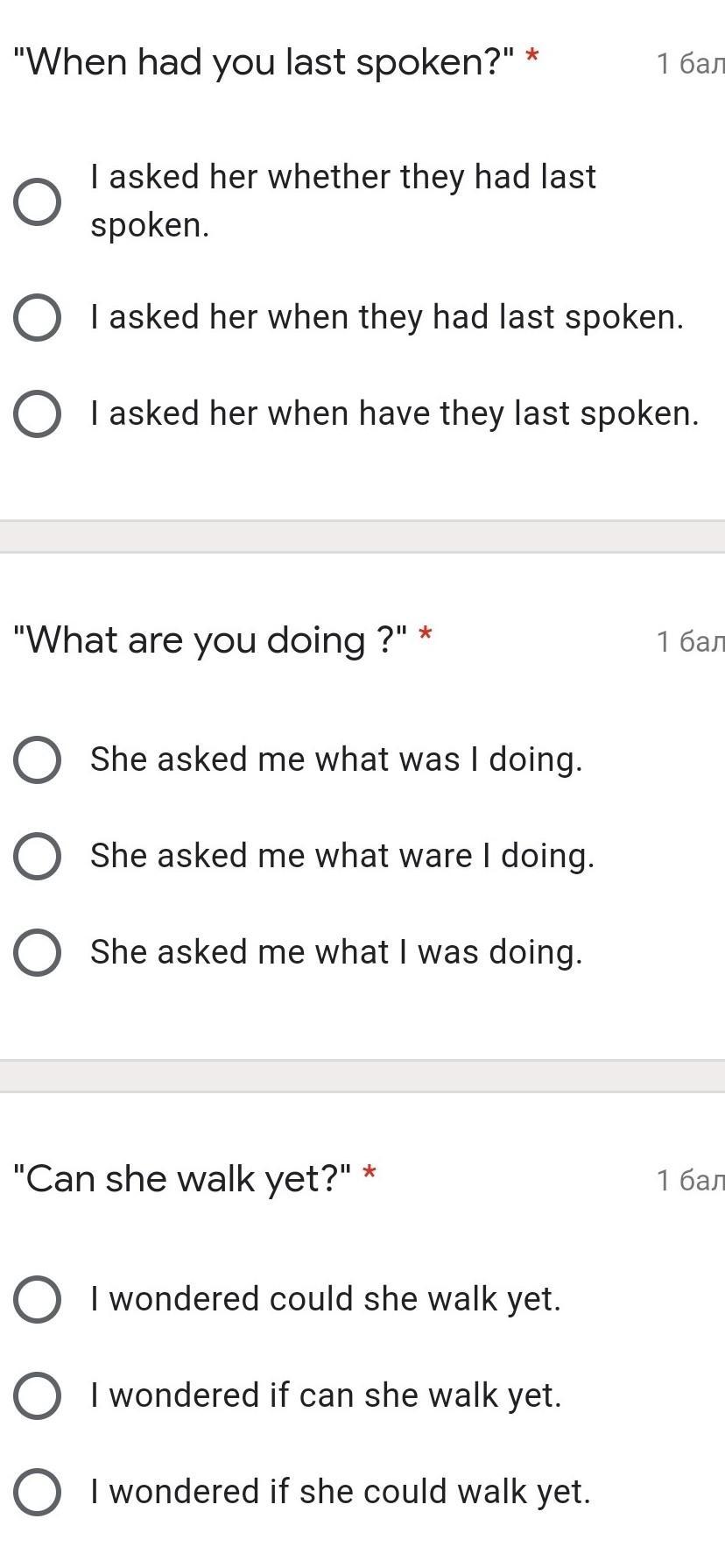
Task: Click the question title 'What are you doing ?'
Action: click(x=210, y=640)
